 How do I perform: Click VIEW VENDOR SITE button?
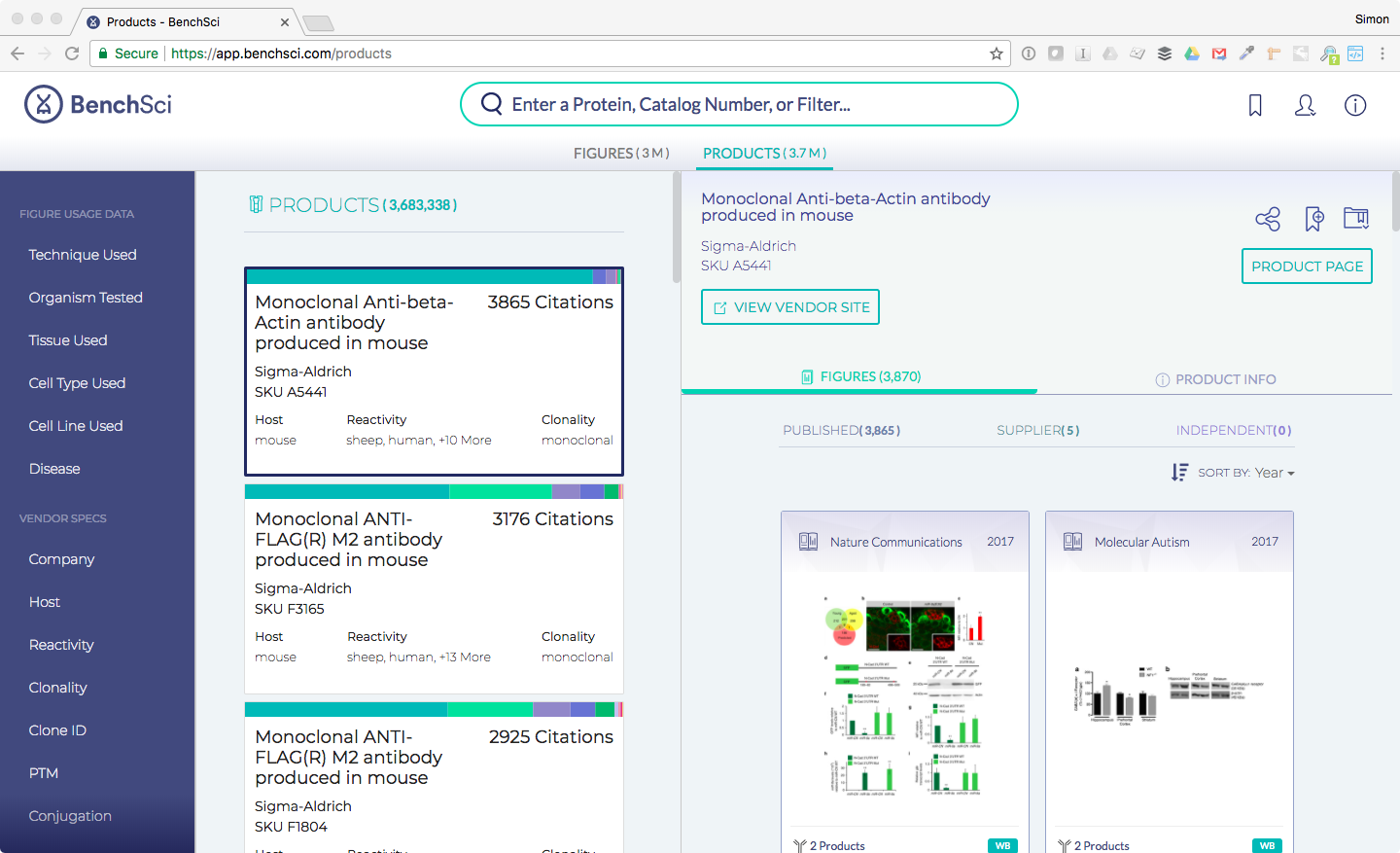pyautogui.click(x=790, y=307)
